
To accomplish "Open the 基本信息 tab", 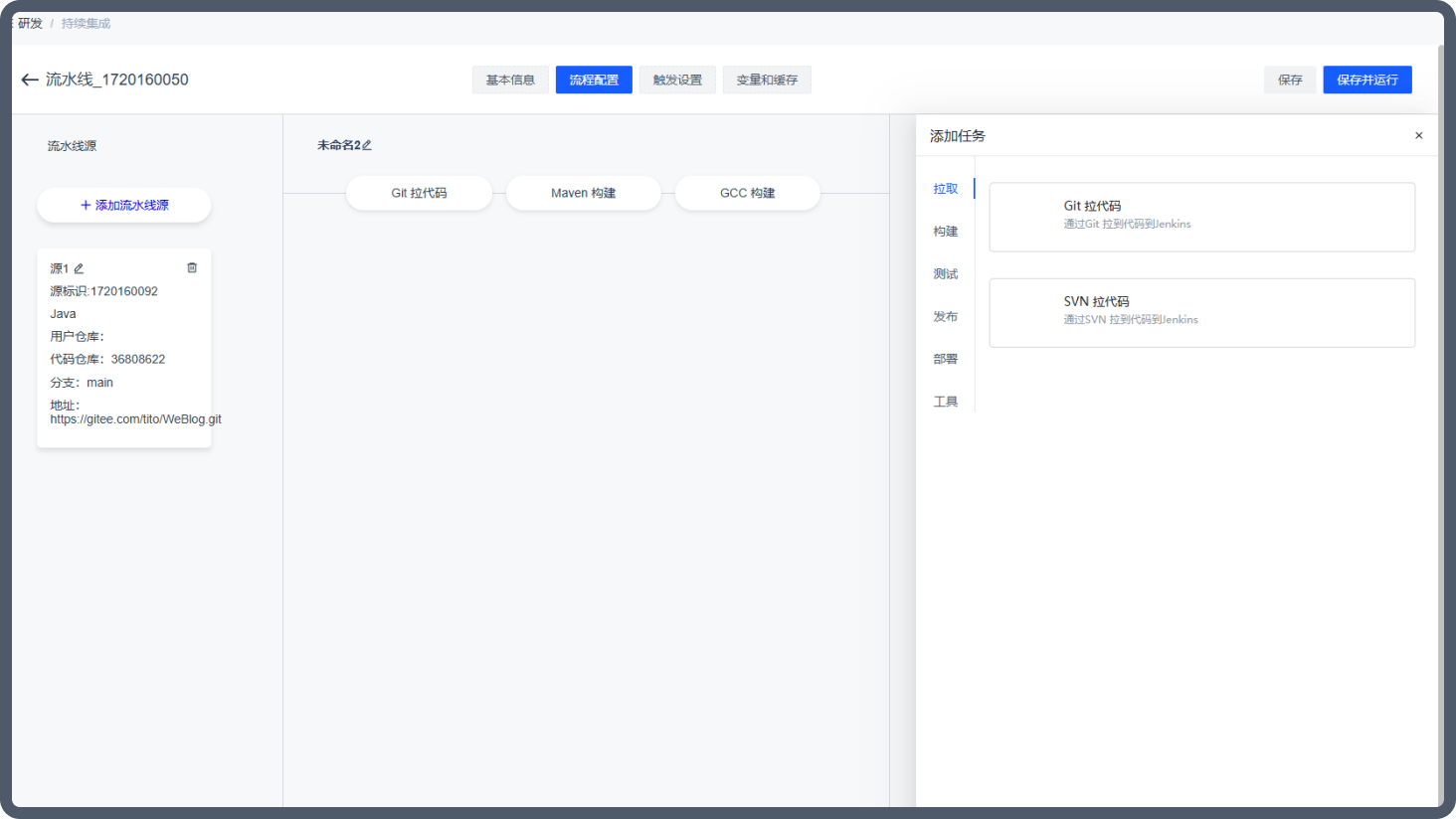I will point(510,80).
